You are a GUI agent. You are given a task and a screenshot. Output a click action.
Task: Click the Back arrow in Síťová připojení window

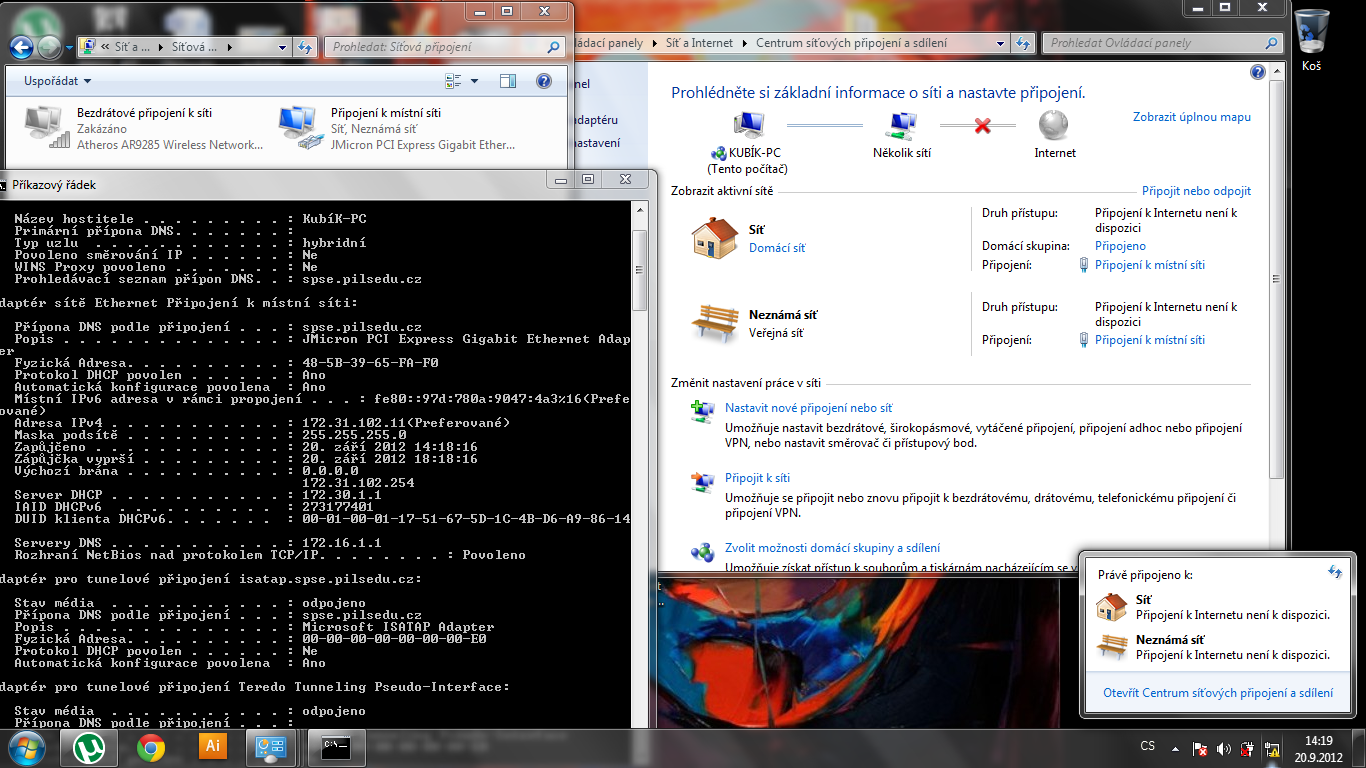[21, 47]
